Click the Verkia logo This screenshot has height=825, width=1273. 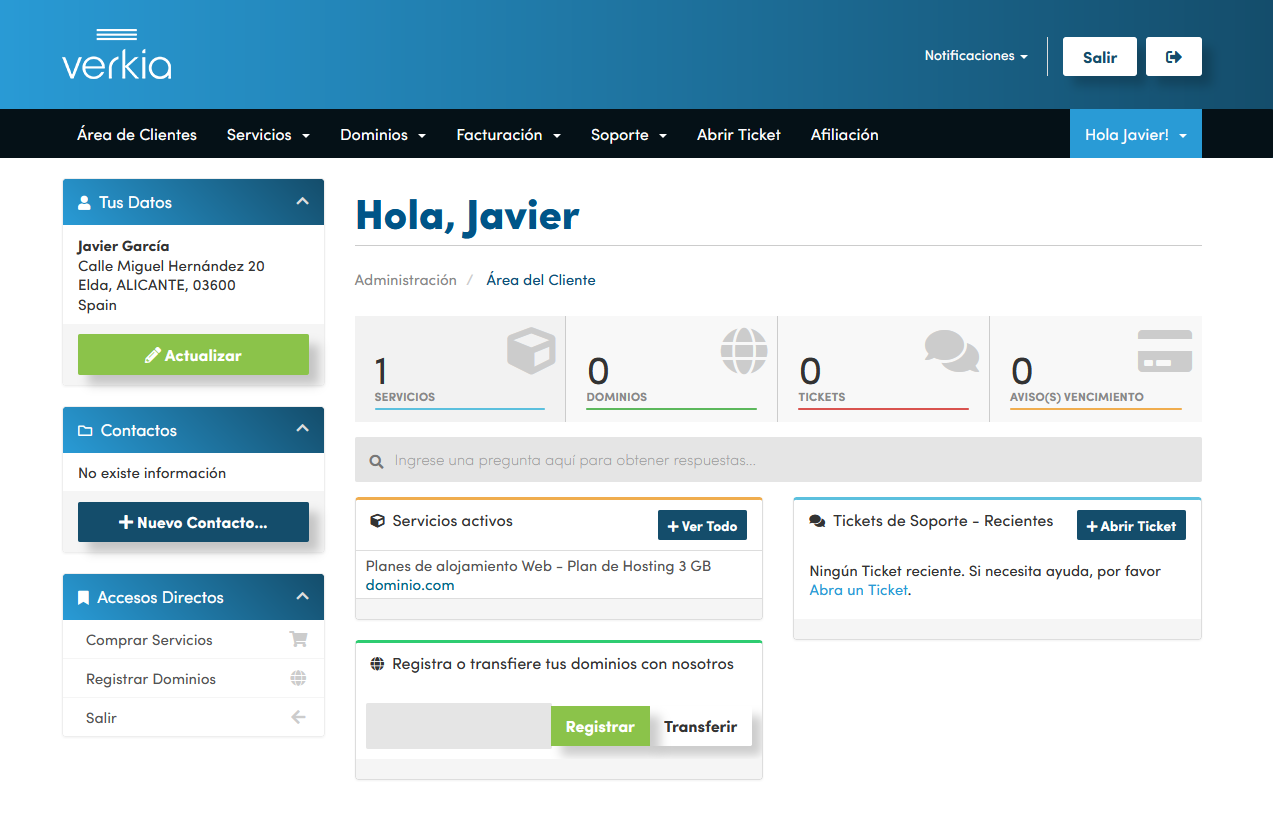[116, 55]
